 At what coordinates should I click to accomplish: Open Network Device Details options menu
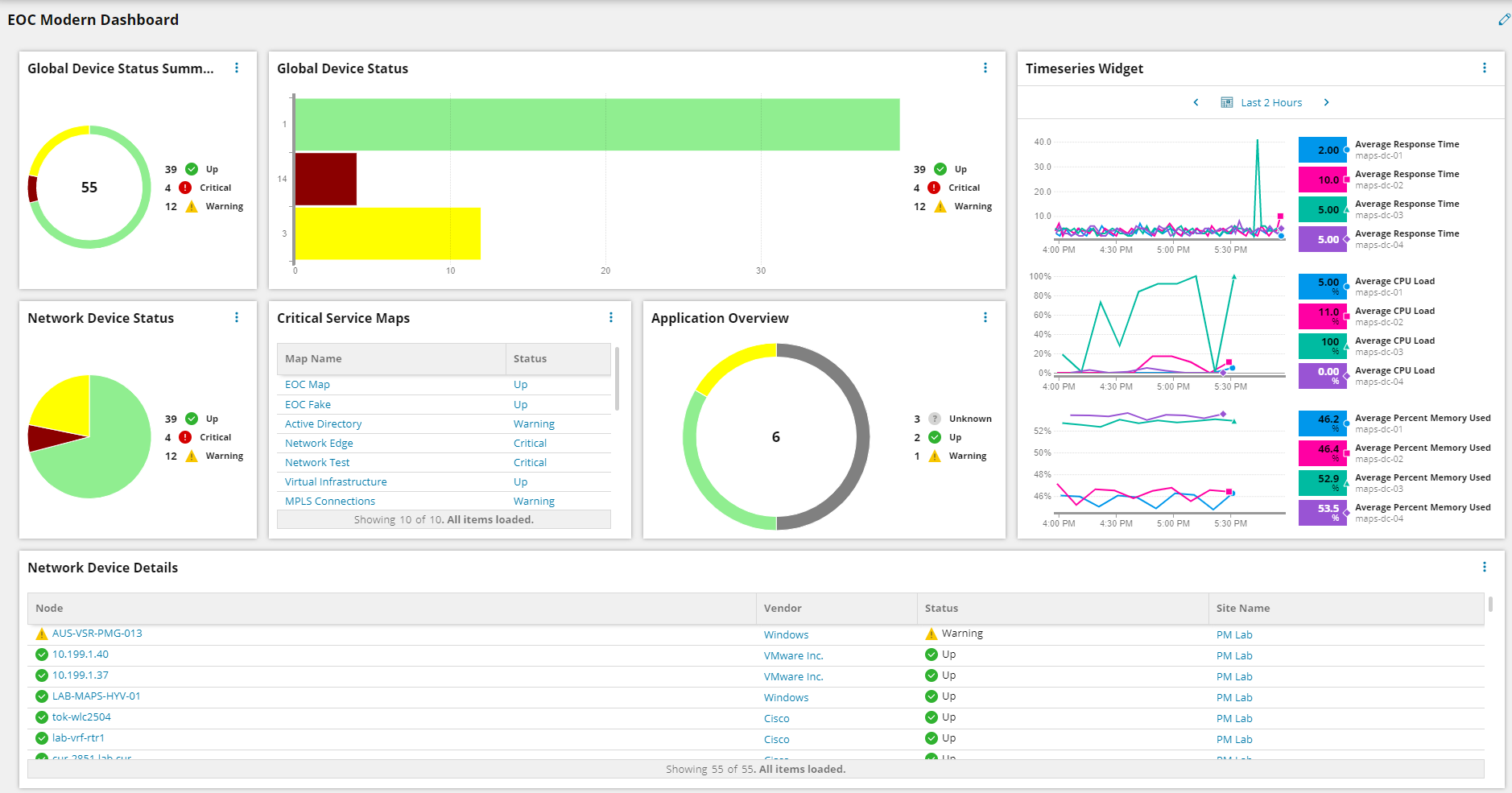(x=1485, y=568)
